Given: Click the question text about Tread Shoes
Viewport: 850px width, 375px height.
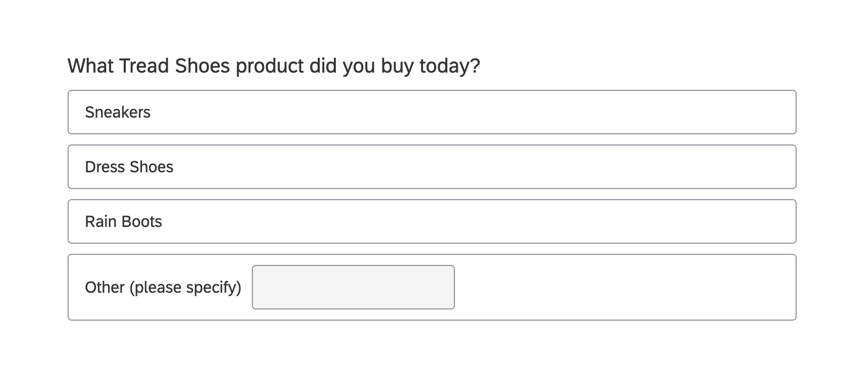Looking at the screenshot, I should tap(274, 66).
